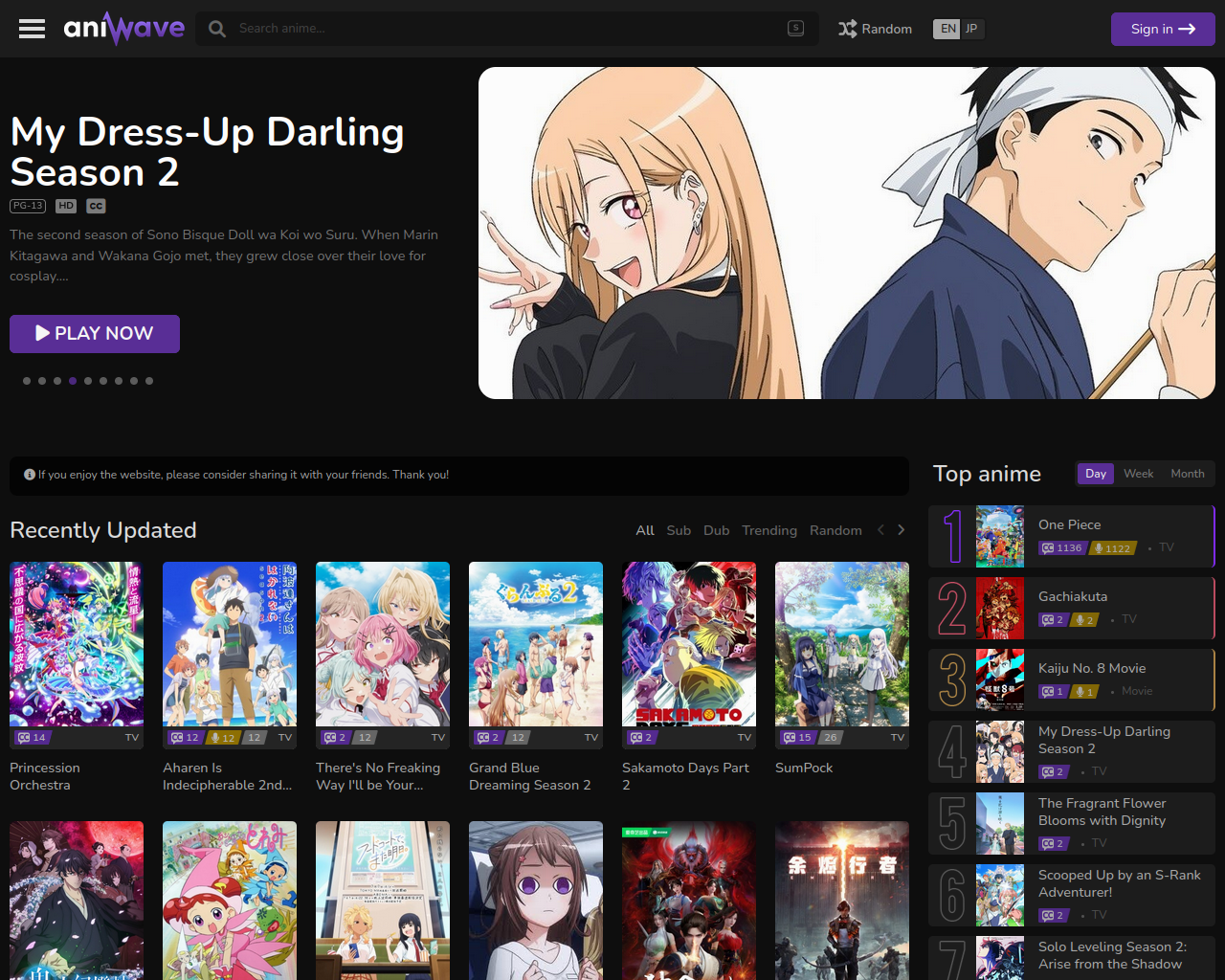Filter Recently Updated by Trending
The image size is (1225, 980).
coord(769,530)
